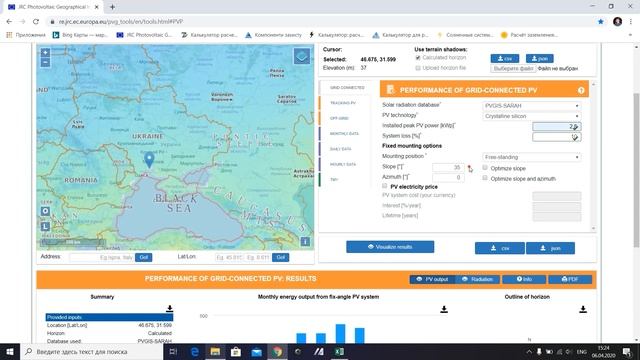This screenshot has width=640, height=360.
Task: Enable PV electricity price checkbox
Action: pyautogui.click(x=384, y=186)
